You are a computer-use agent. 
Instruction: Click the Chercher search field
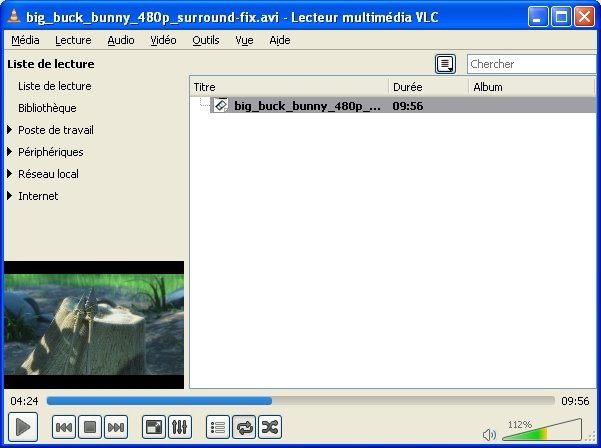pos(532,64)
